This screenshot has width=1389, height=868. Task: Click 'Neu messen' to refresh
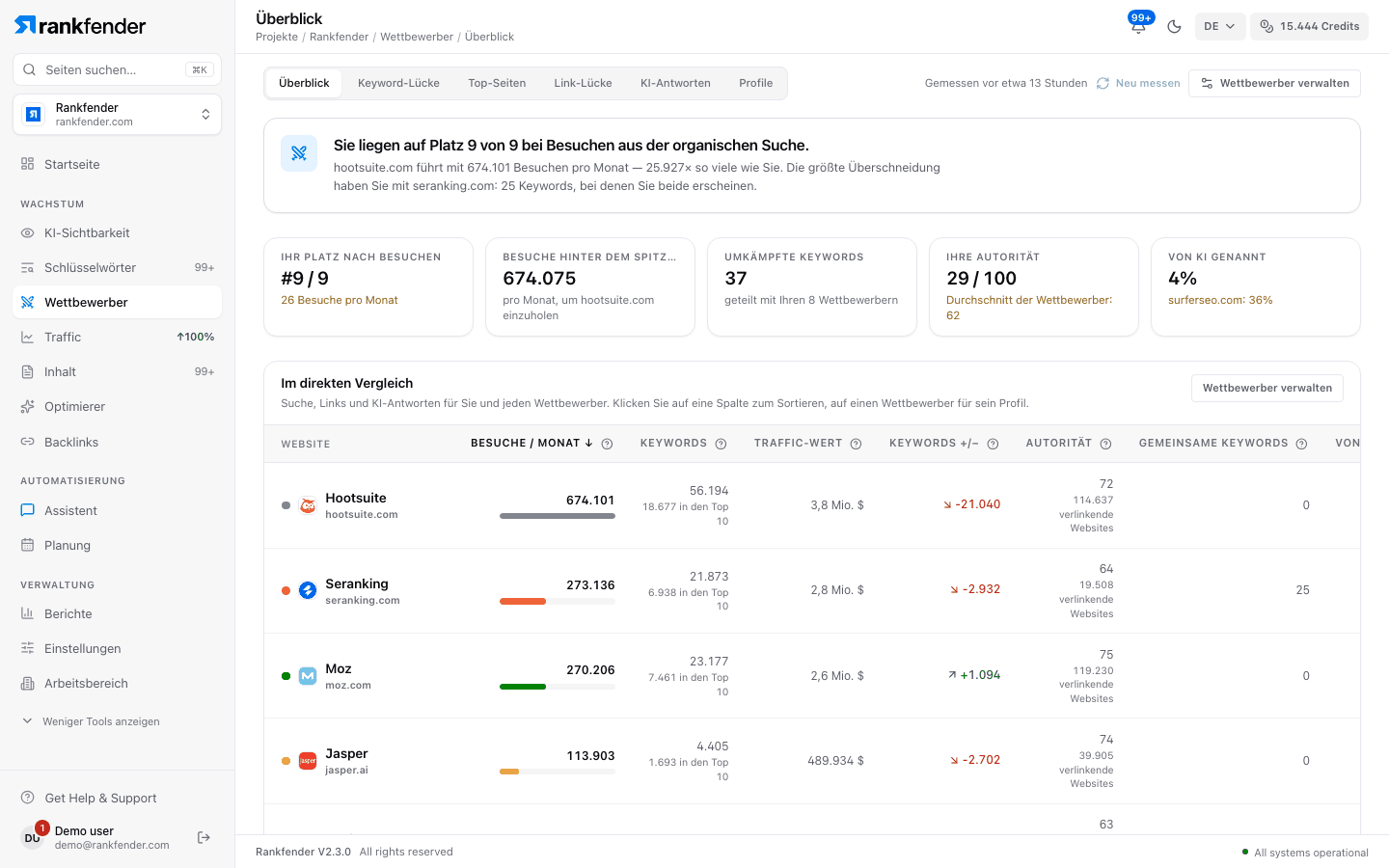click(1138, 83)
